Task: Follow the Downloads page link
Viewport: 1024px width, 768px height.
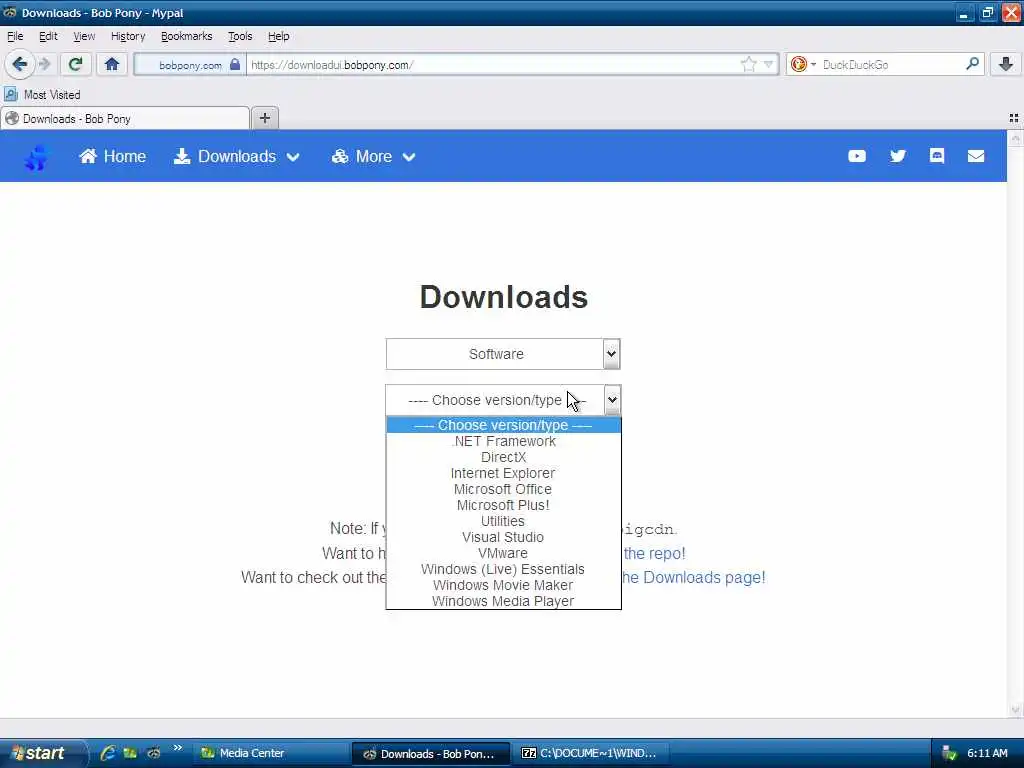Action: pyautogui.click(x=694, y=578)
